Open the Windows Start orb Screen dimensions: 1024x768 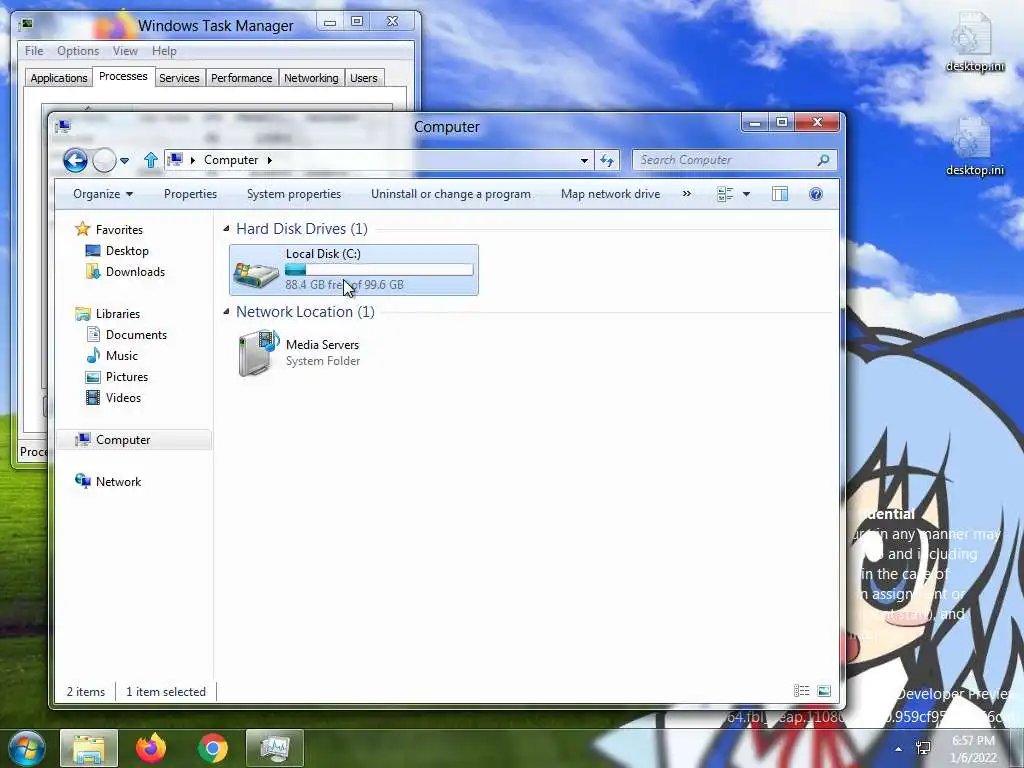pyautogui.click(x=26, y=748)
